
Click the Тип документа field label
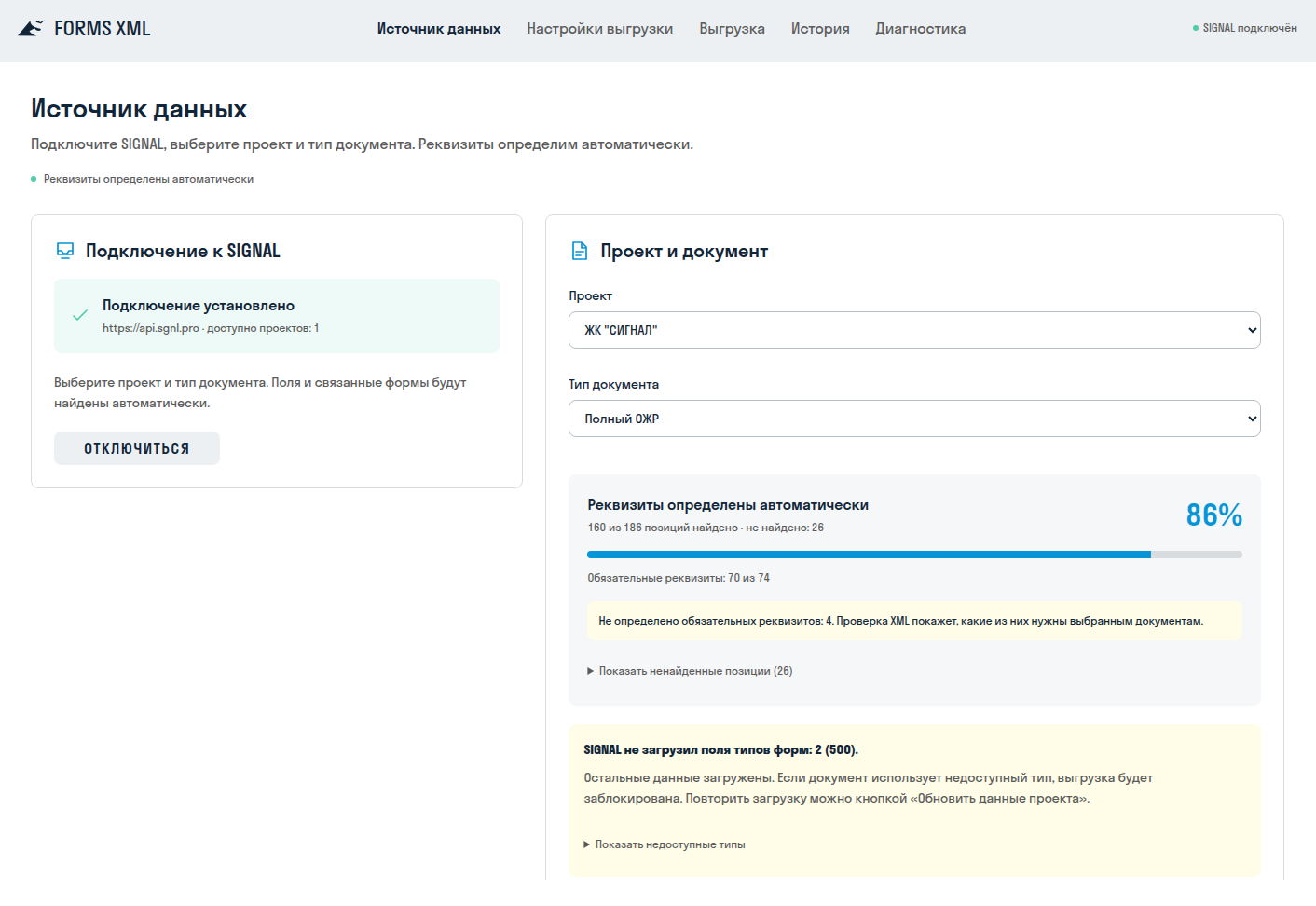click(x=614, y=384)
